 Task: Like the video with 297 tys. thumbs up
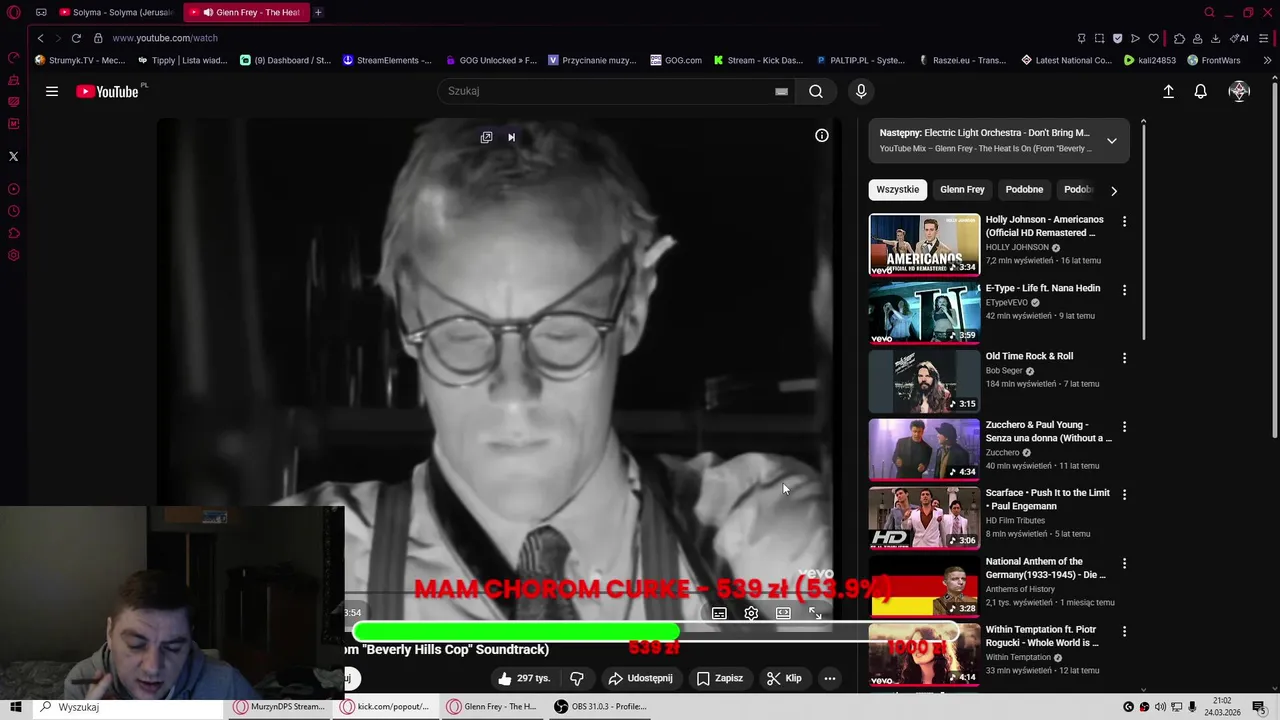tap(524, 678)
